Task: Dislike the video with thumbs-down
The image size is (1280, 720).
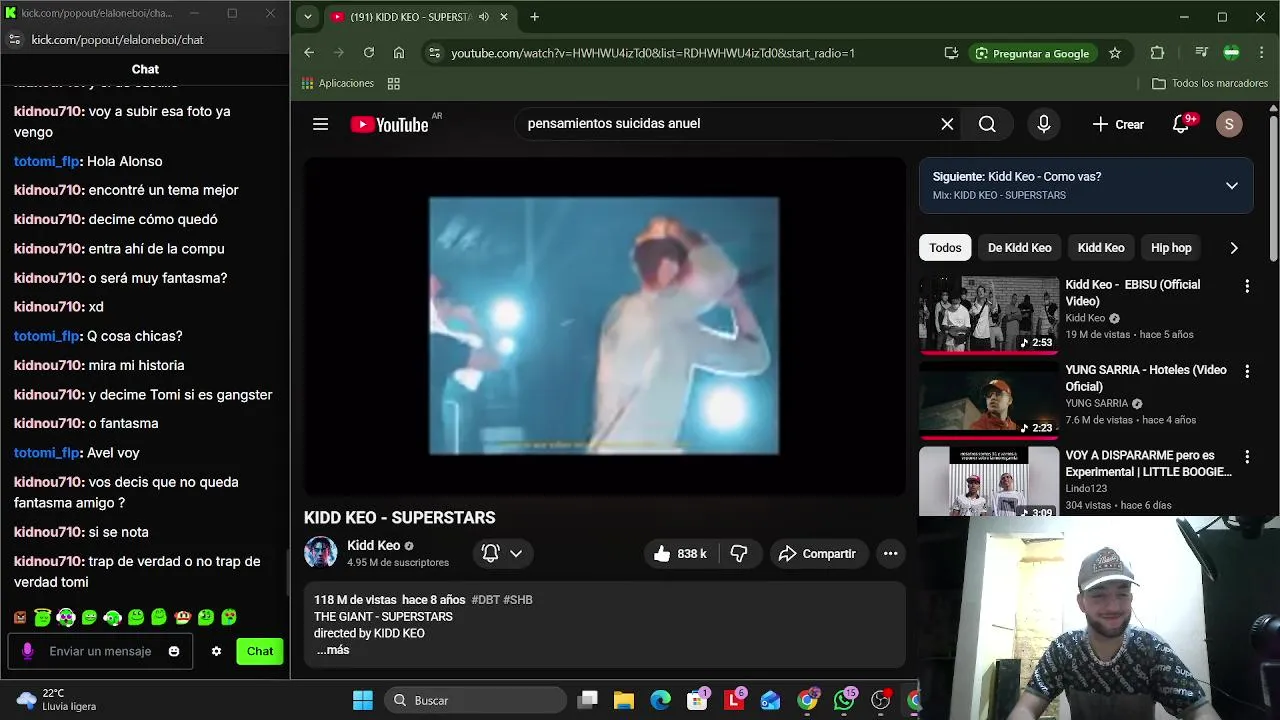Action: coord(739,553)
